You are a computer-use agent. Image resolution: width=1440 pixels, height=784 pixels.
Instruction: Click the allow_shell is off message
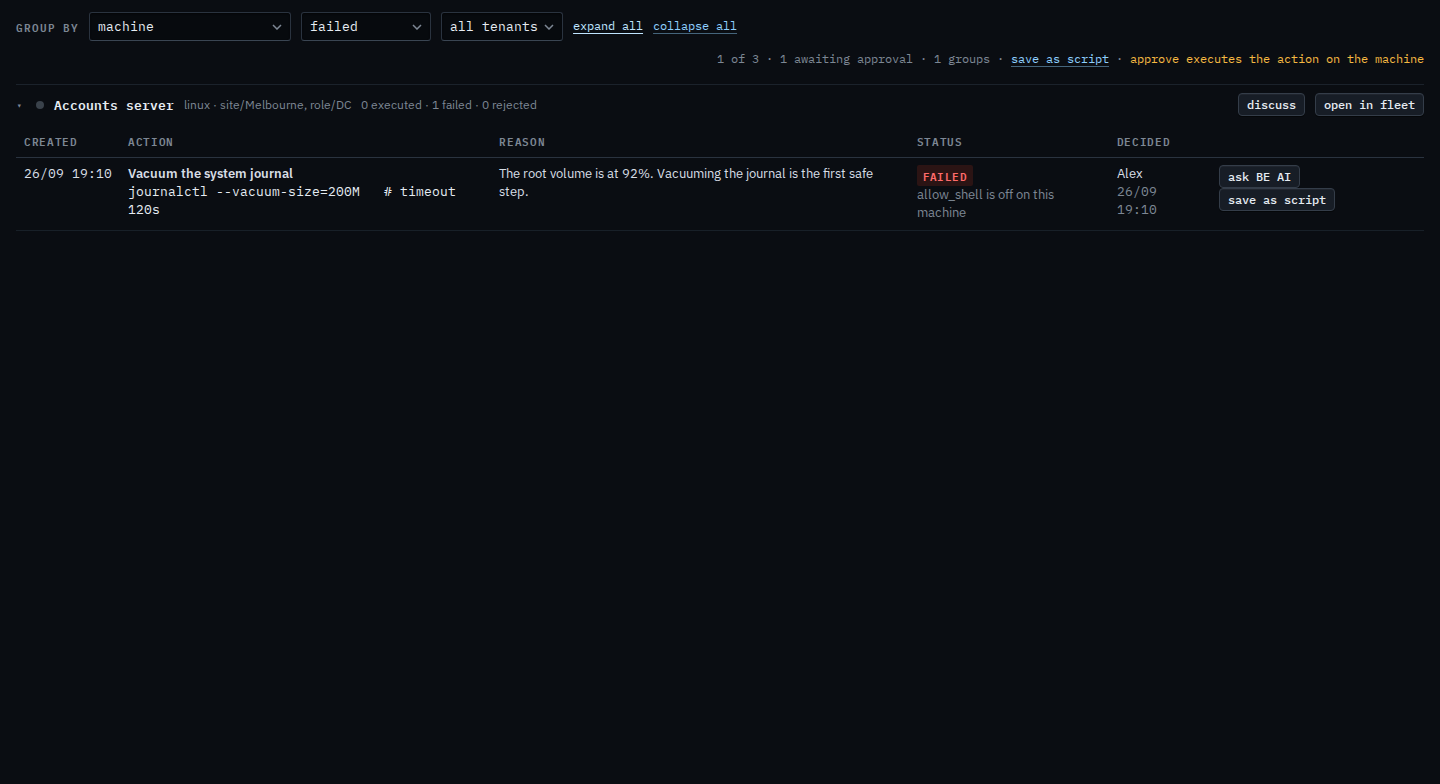click(985, 204)
